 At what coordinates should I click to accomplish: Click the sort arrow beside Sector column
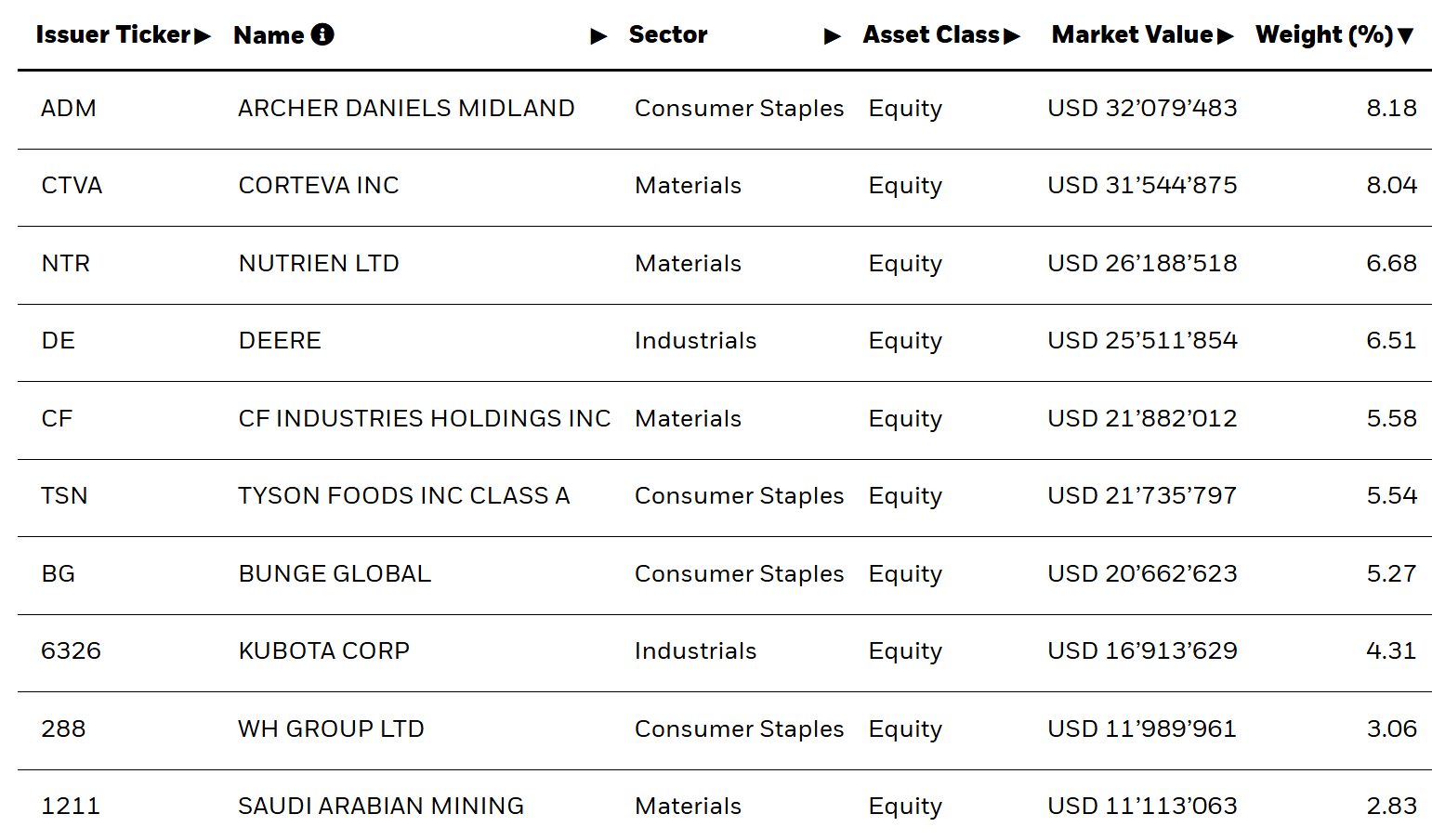coord(833,36)
